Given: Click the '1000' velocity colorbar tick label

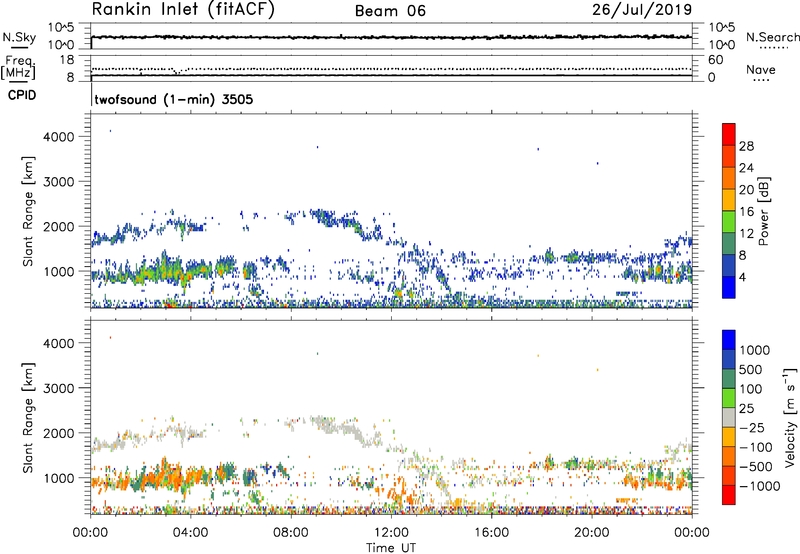Looking at the screenshot, I should [x=755, y=350].
